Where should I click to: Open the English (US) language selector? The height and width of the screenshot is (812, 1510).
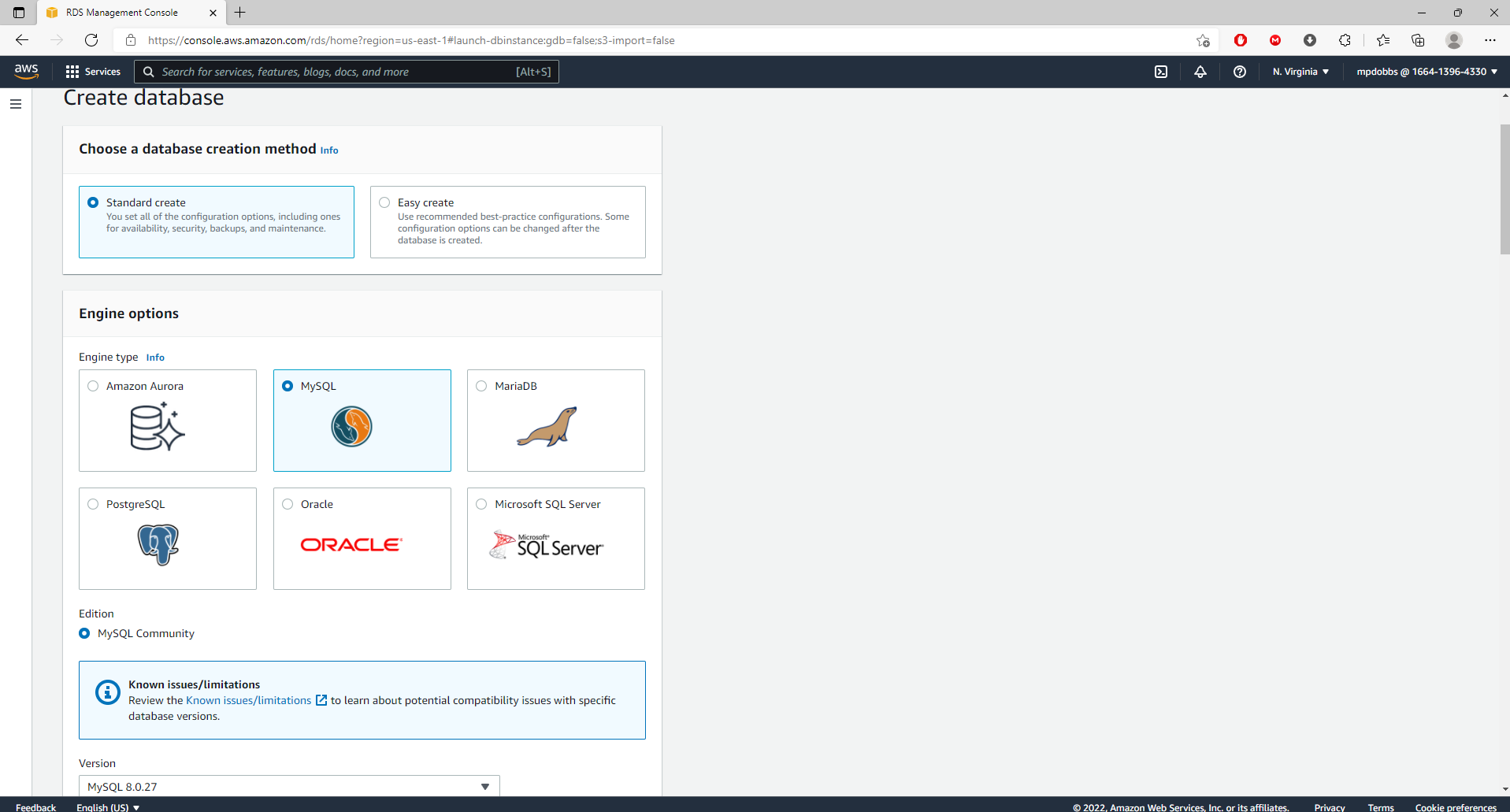[108, 806]
